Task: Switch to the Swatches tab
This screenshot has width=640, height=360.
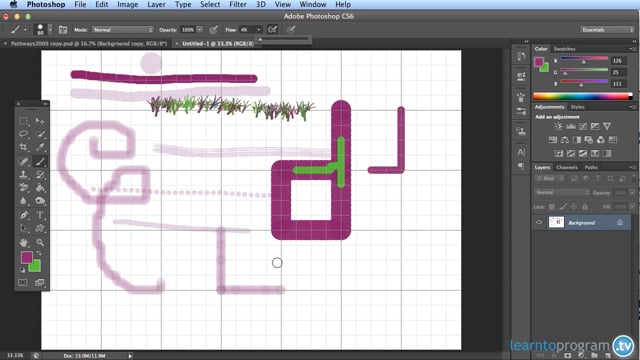Action: pyautogui.click(x=564, y=49)
